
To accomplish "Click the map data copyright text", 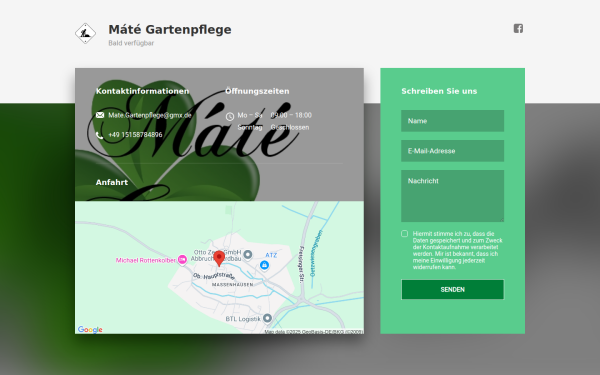I will pyautogui.click(x=314, y=332).
